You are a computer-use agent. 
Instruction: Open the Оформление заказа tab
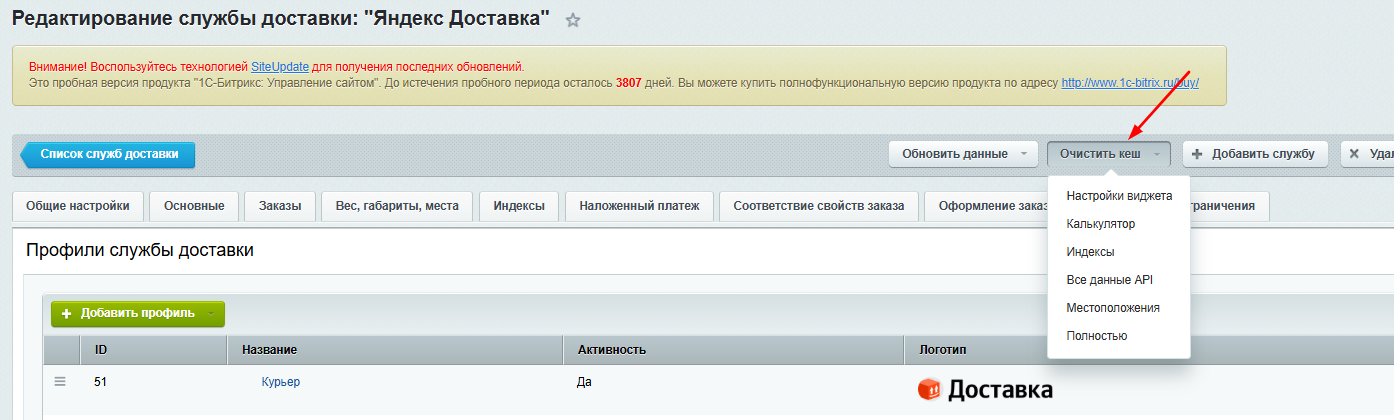coord(986,206)
